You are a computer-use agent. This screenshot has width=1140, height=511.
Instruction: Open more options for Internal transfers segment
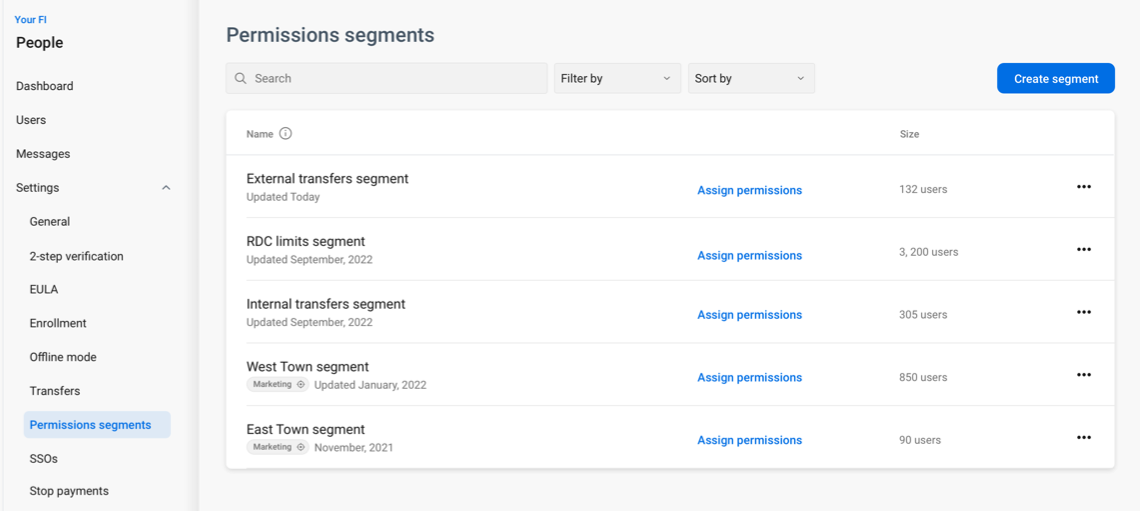(1083, 312)
